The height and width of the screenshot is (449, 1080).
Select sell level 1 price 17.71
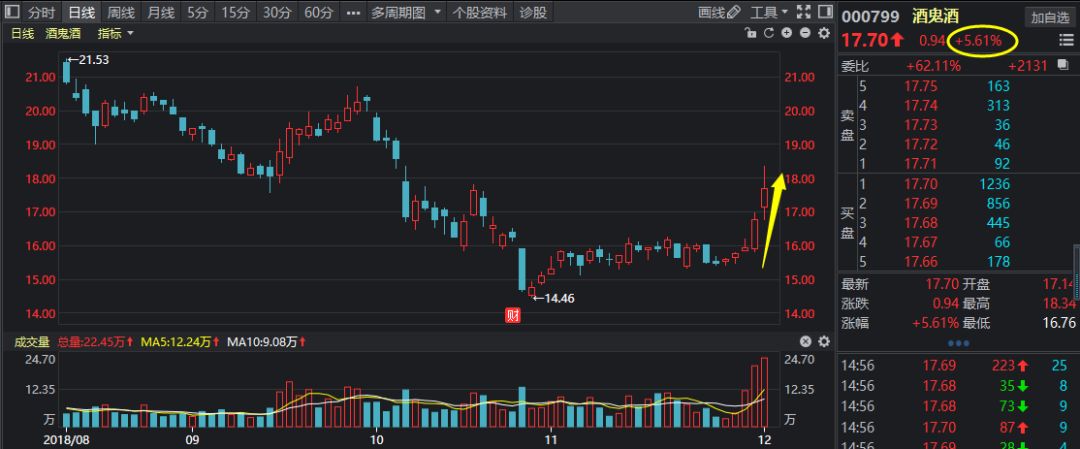(921, 164)
